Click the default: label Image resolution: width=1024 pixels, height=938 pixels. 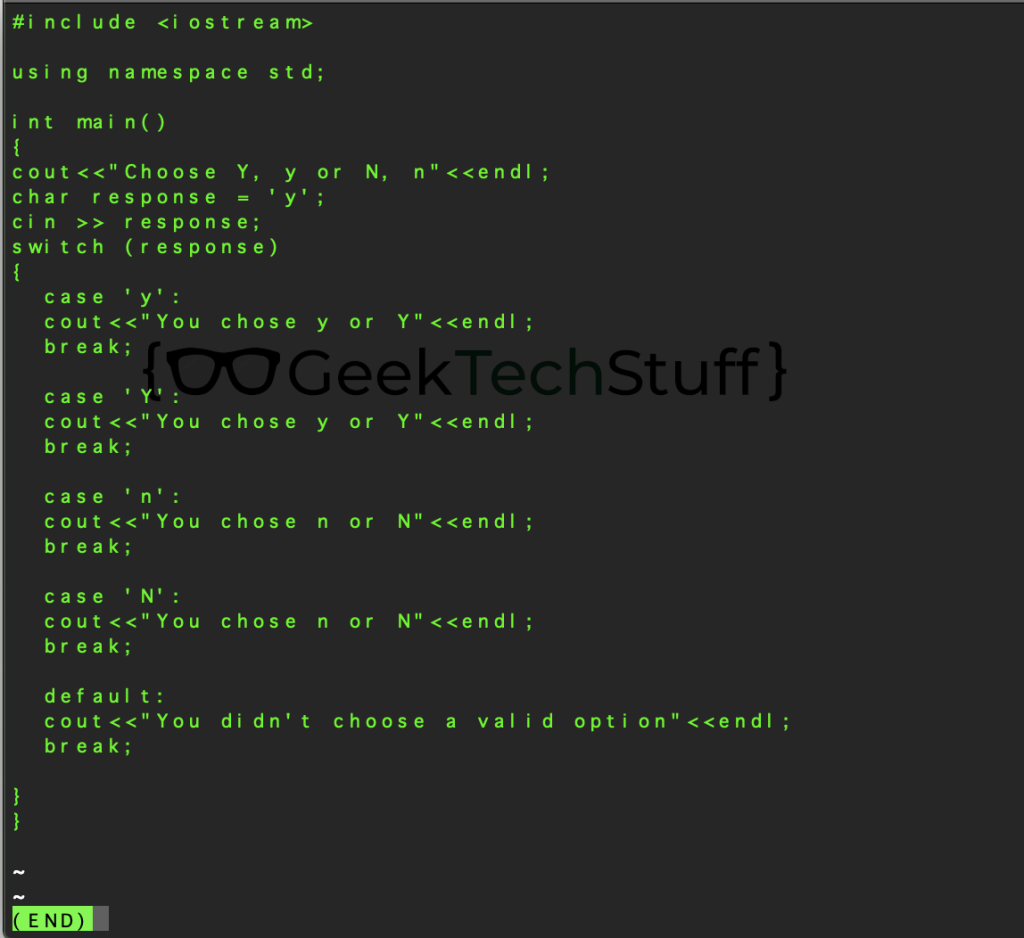(104, 697)
